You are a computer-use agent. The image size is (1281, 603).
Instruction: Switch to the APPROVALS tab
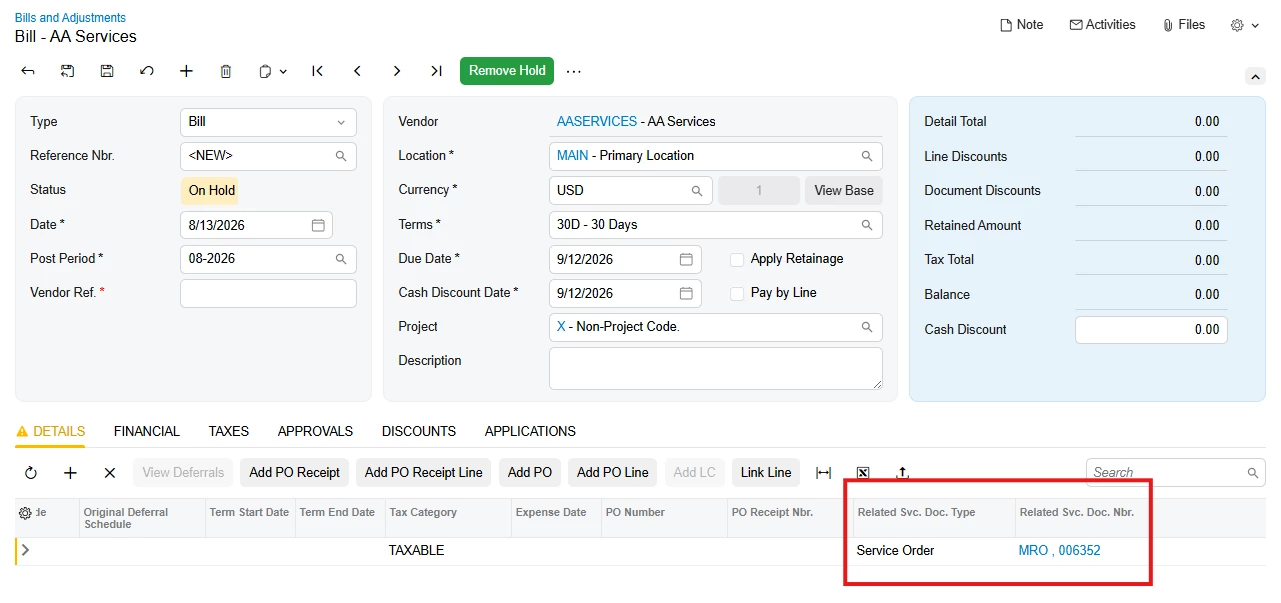pos(315,432)
